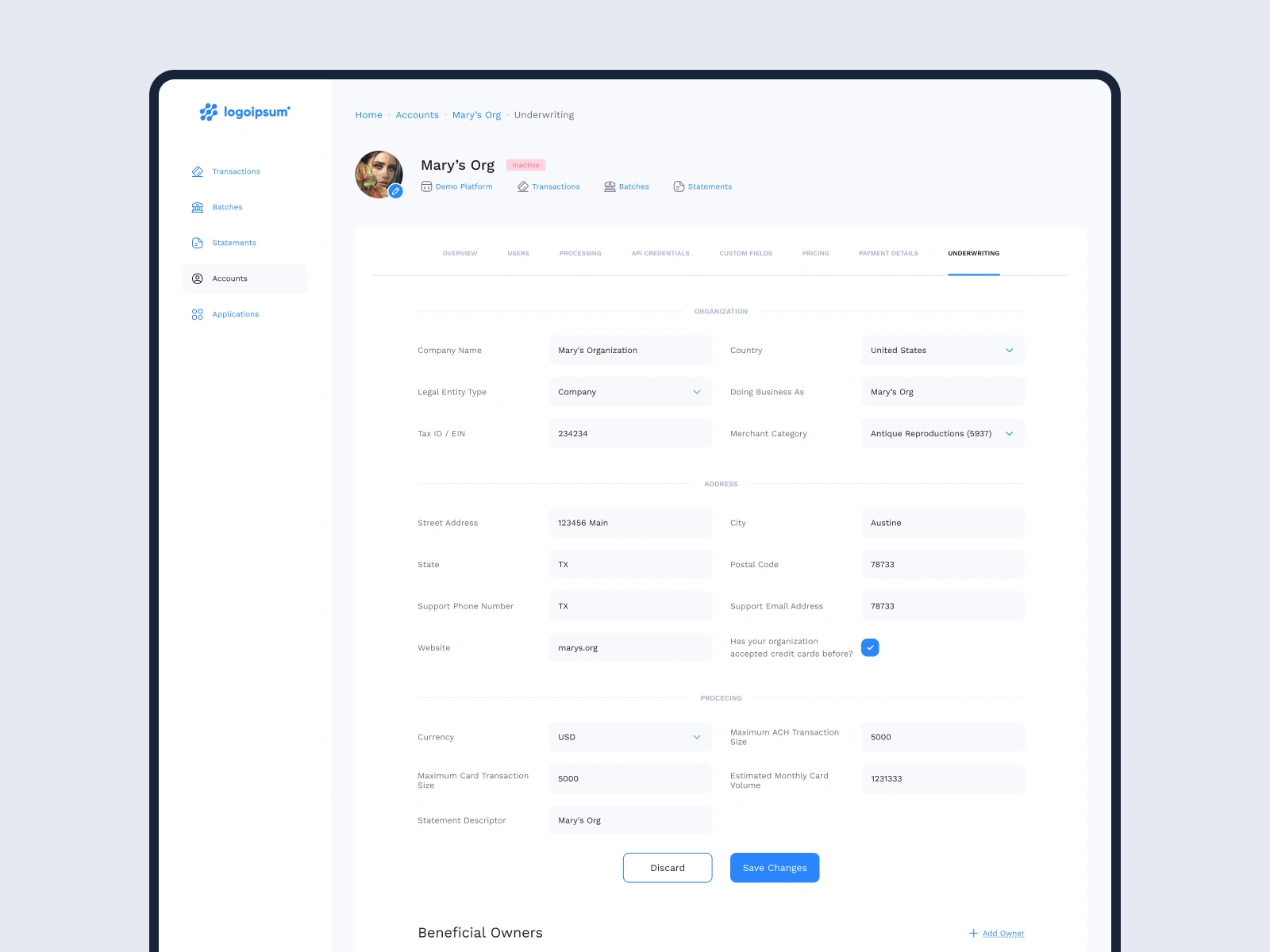Open the Legal Entity Type dropdown
This screenshot has height=952, width=1270.
coord(630,392)
